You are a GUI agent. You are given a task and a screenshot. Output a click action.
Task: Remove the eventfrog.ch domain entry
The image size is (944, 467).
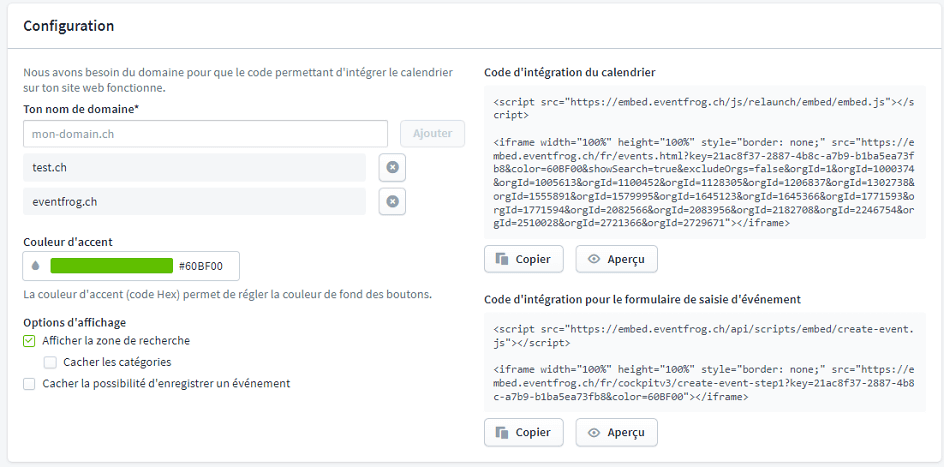pyautogui.click(x=392, y=202)
